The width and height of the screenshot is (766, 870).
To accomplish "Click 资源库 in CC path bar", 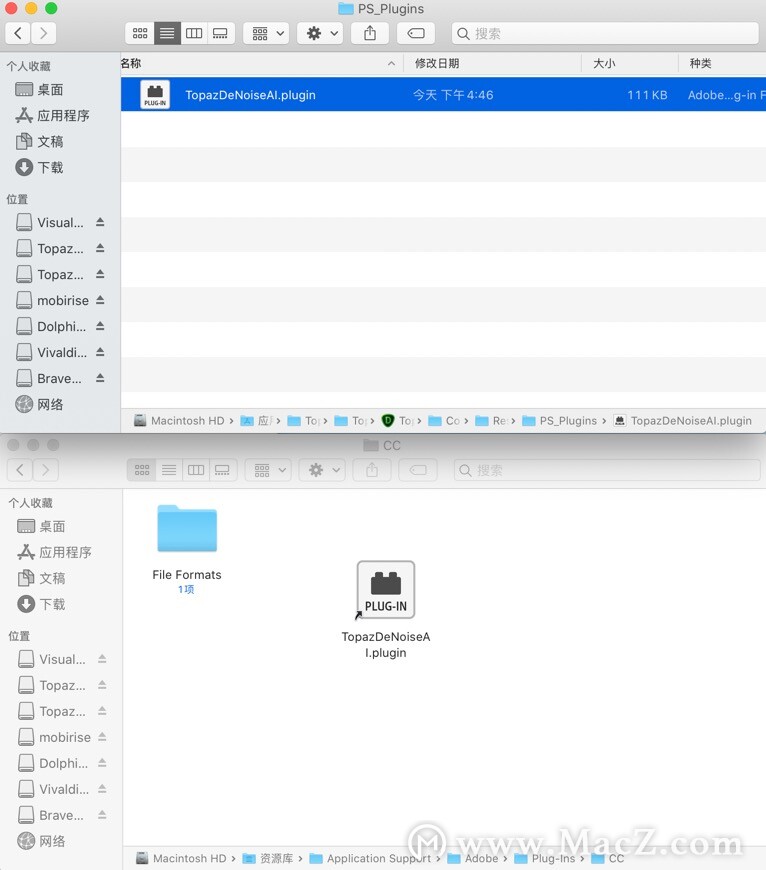I will pyautogui.click(x=268, y=858).
